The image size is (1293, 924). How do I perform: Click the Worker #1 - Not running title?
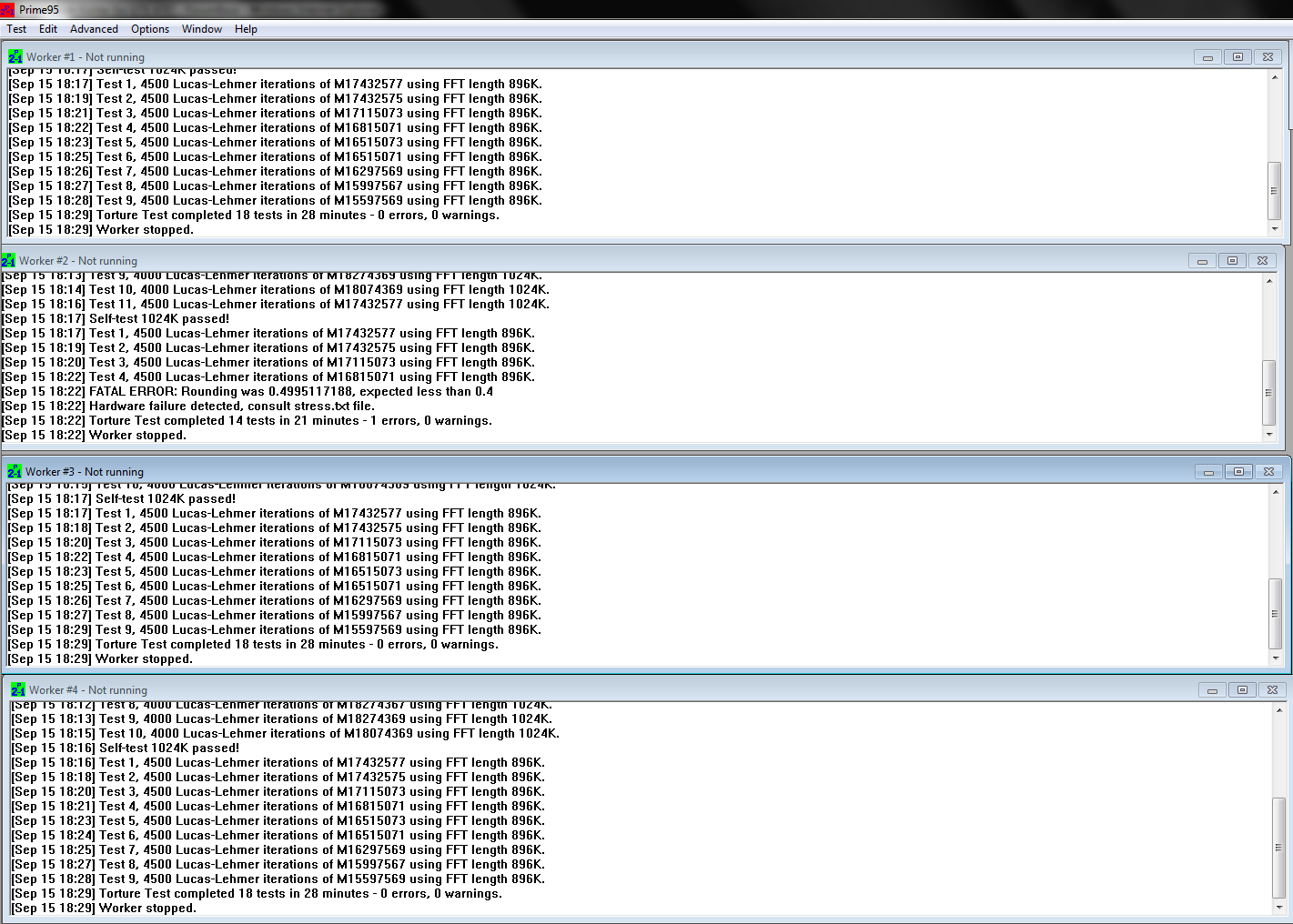tap(86, 57)
